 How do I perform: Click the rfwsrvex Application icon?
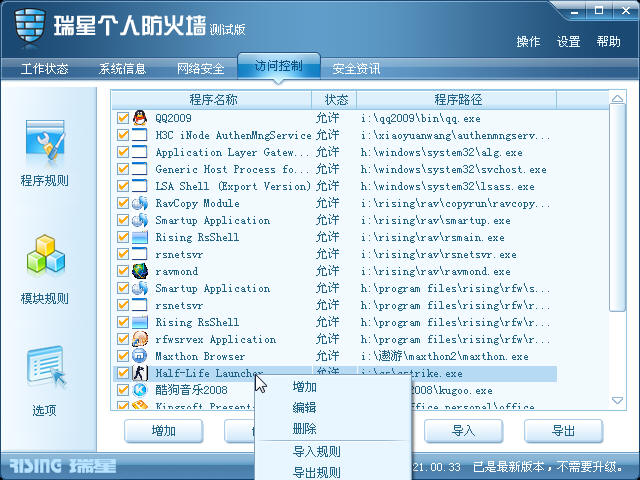[x=140, y=339]
